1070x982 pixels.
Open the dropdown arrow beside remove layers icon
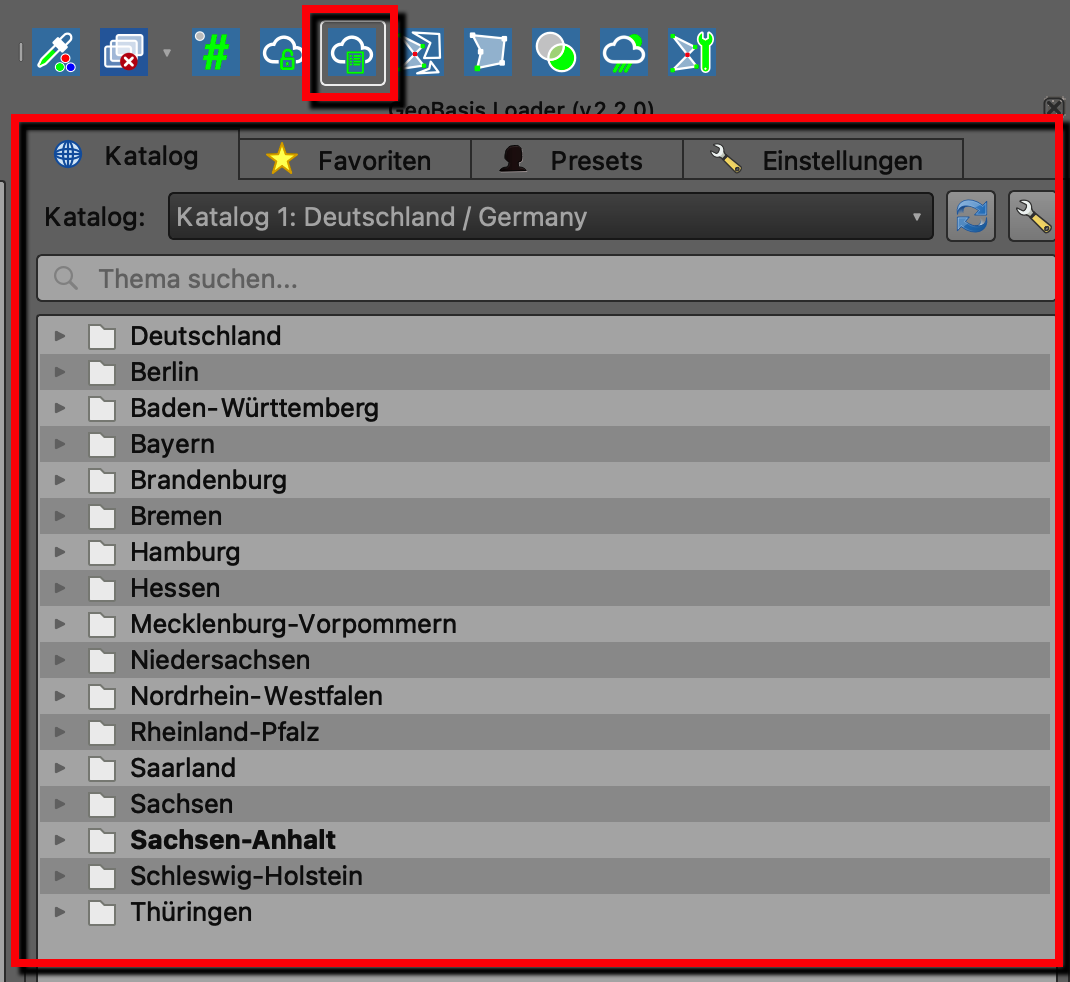click(167, 53)
